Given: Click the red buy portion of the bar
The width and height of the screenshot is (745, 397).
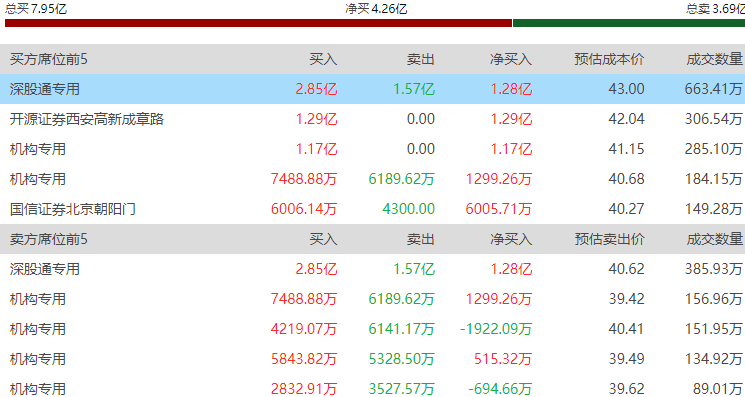Looking at the screenshot, I should pyautogui.click(x=258, y=23).
